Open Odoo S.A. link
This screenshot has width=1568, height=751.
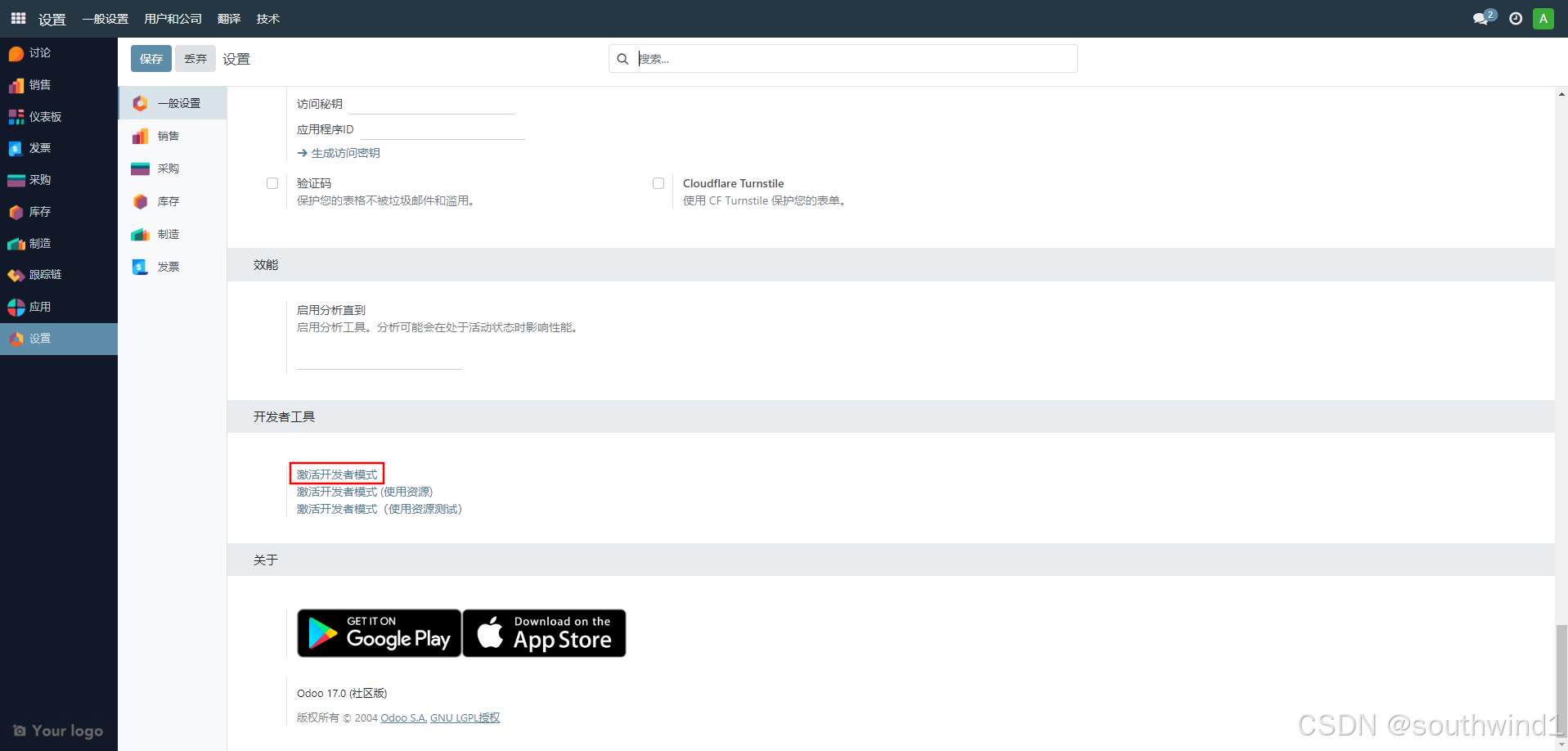tap(404, 717)
